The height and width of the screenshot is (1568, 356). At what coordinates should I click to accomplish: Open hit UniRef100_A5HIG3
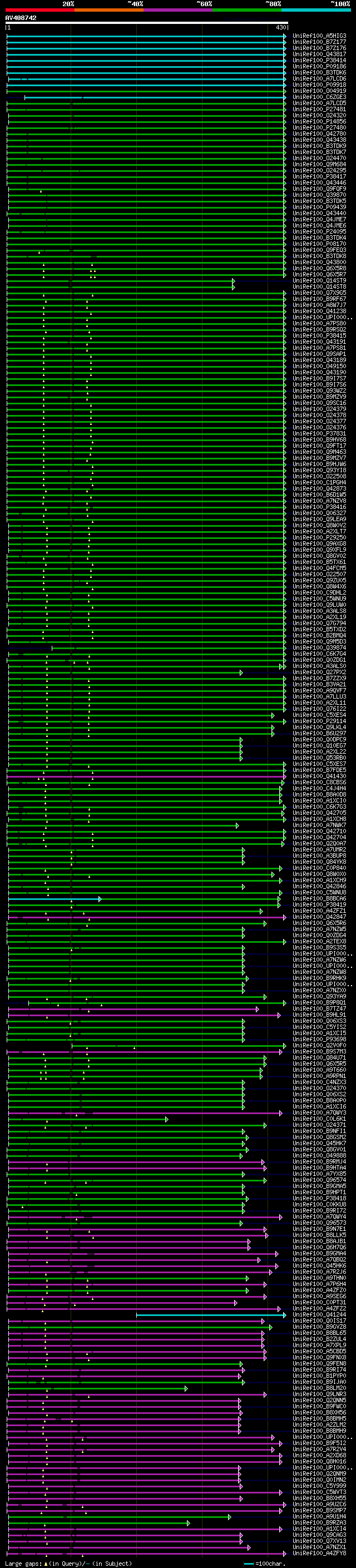(x=319, y=36)
